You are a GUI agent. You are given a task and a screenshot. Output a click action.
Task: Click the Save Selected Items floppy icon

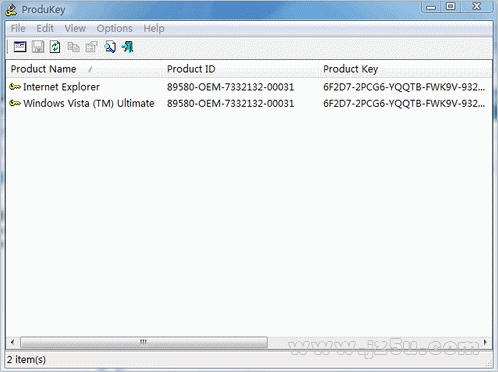coord(38,47)
